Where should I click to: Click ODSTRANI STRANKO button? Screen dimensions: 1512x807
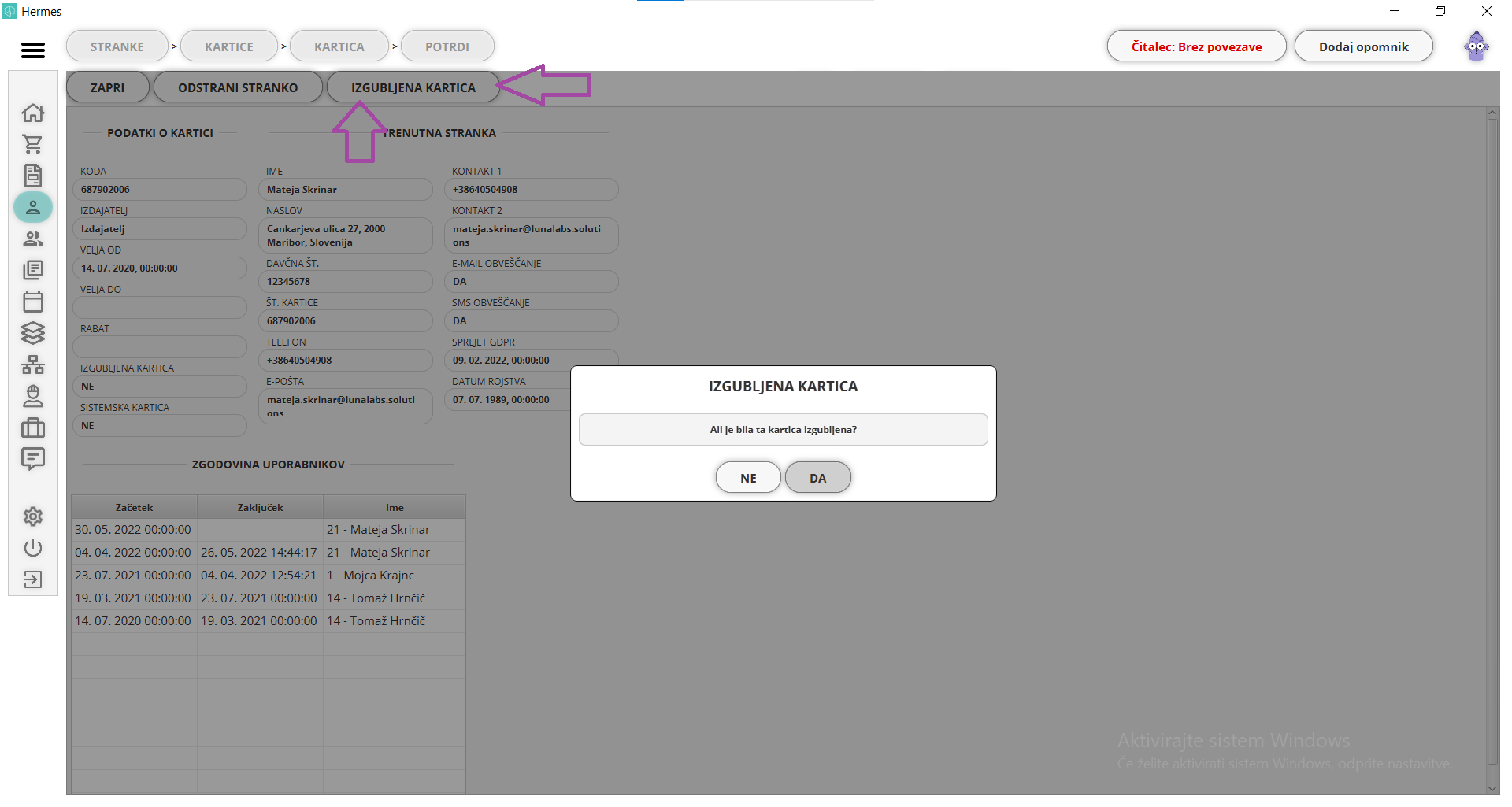click(x=238, y=87)
